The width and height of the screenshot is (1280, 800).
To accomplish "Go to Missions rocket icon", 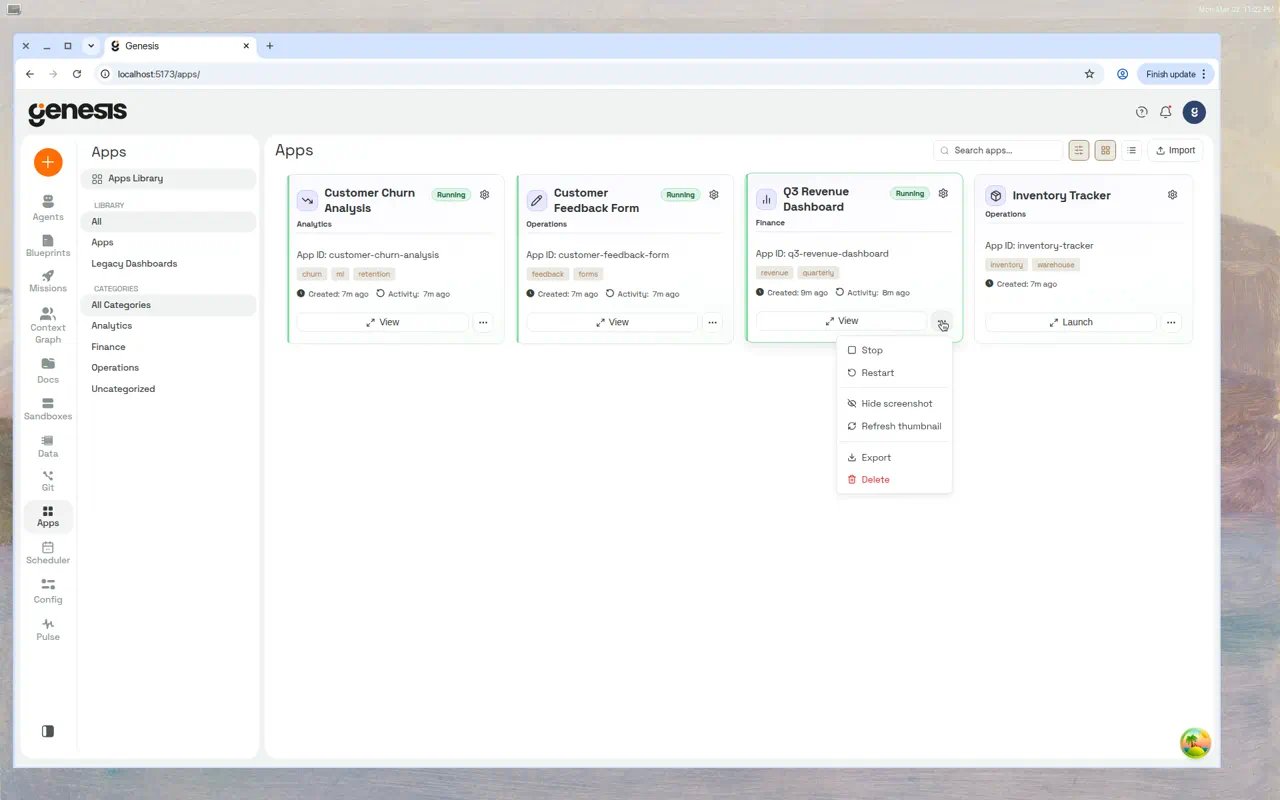I will (x=48, y=281).
